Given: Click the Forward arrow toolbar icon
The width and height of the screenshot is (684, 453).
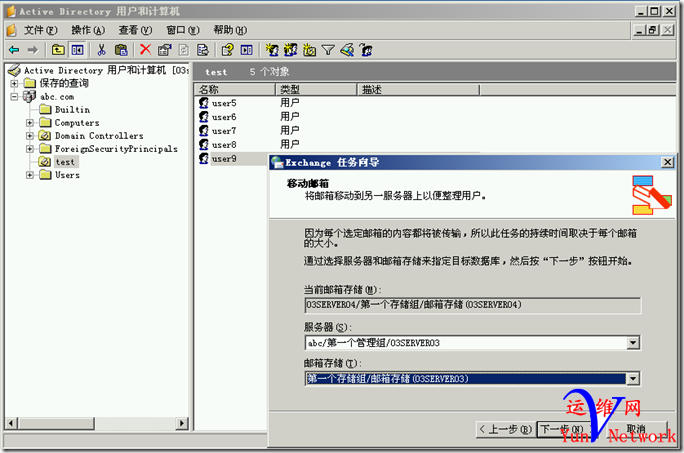Looking at the screenshot, I should pos(33,50).
